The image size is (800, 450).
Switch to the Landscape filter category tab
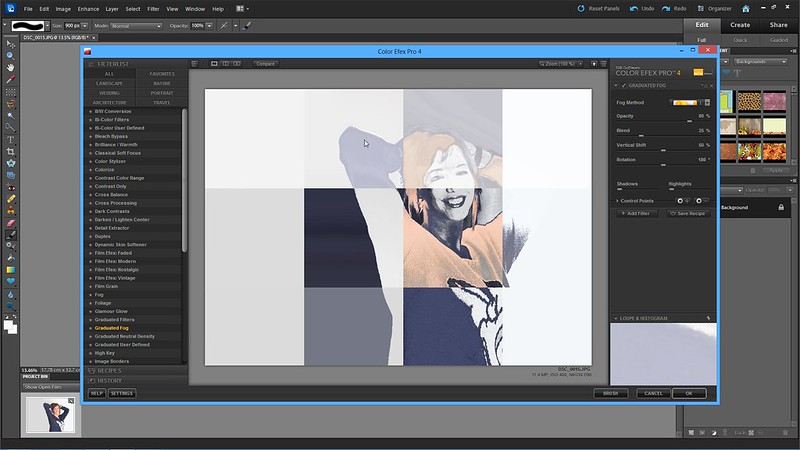tap(110, 83)
